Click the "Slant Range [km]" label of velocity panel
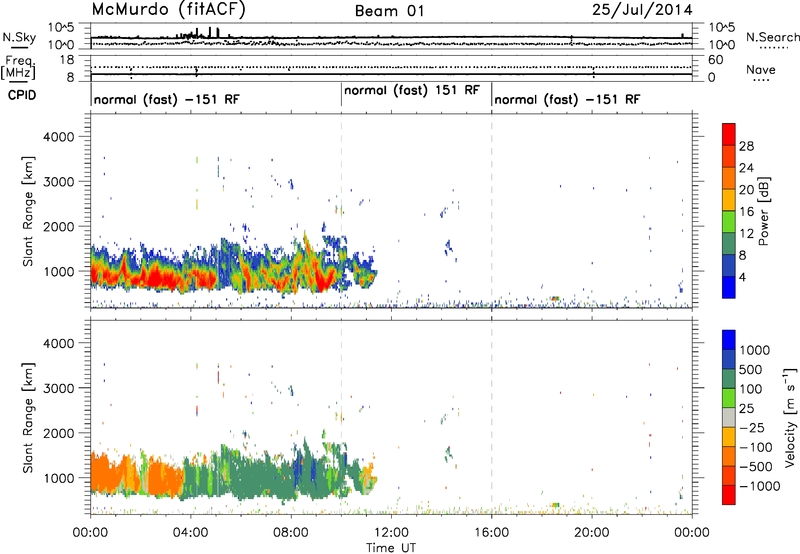 point(28,418)
